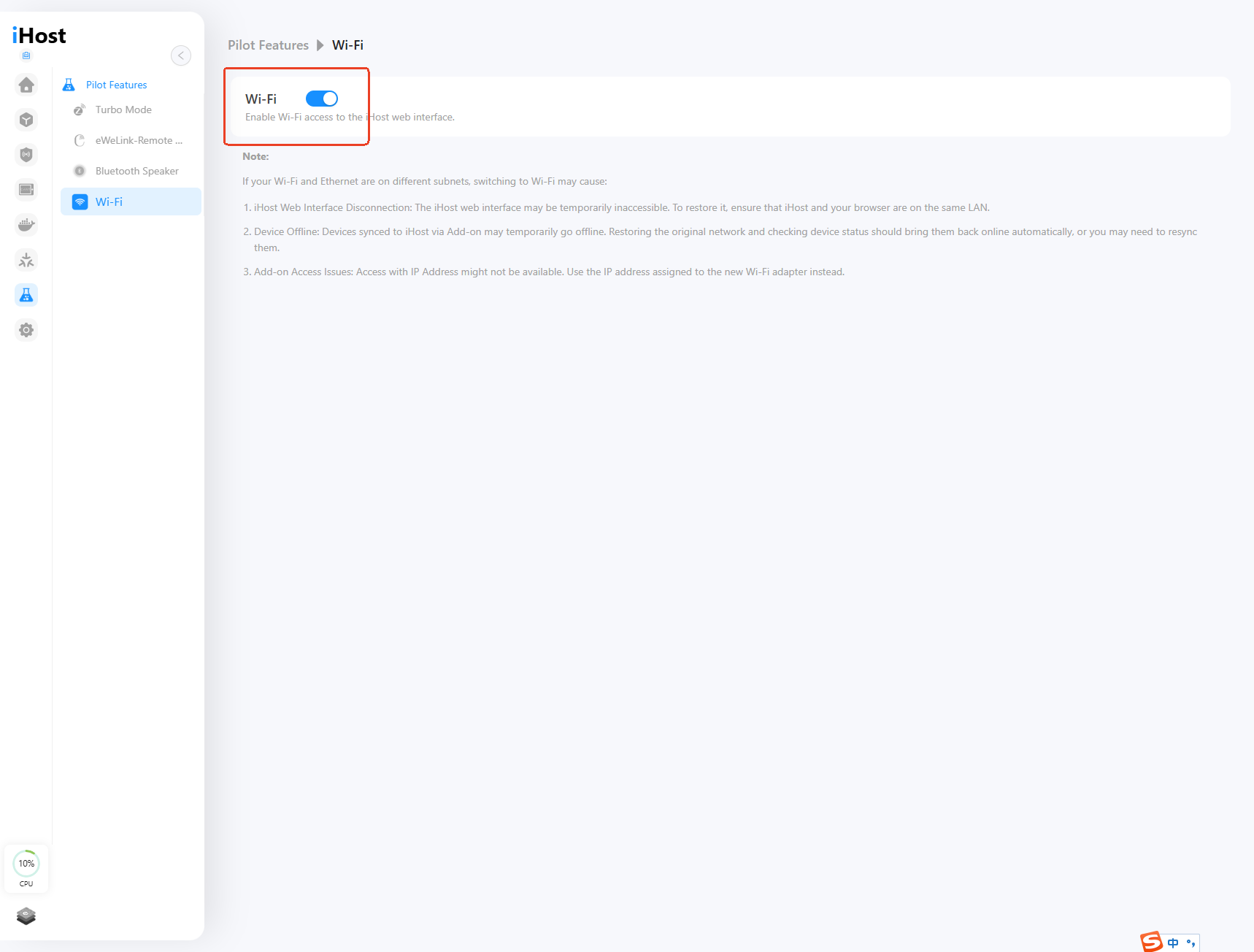Select the Pilot Features flask icon in the sidebar
The width and height of the screenshot is (1254, 952).
26,295
